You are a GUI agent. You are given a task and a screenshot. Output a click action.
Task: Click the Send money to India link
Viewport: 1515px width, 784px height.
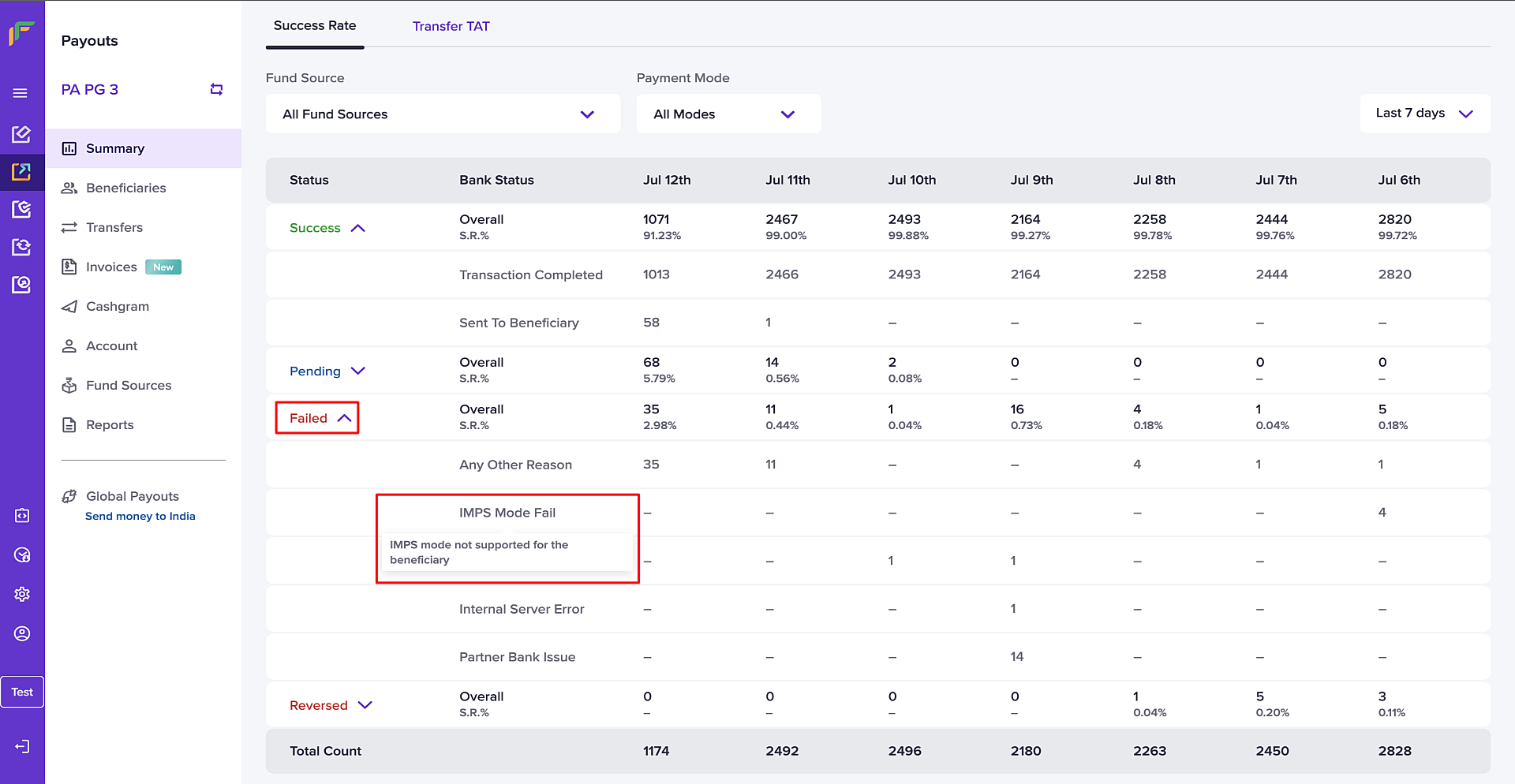(x=140, y=516)
